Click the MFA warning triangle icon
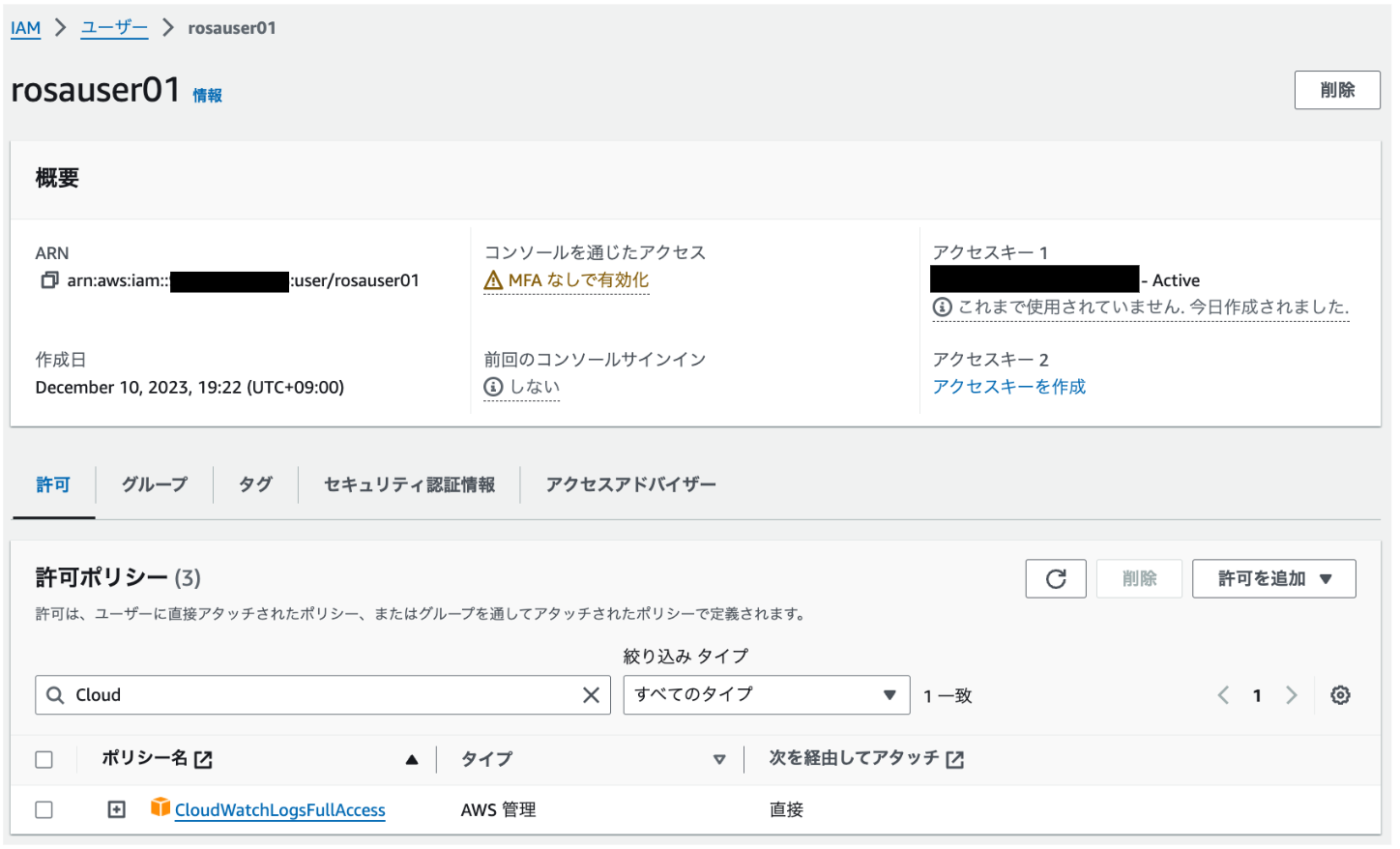The image size is (1400, 849). pyautogui.click(x=493, y=280)
